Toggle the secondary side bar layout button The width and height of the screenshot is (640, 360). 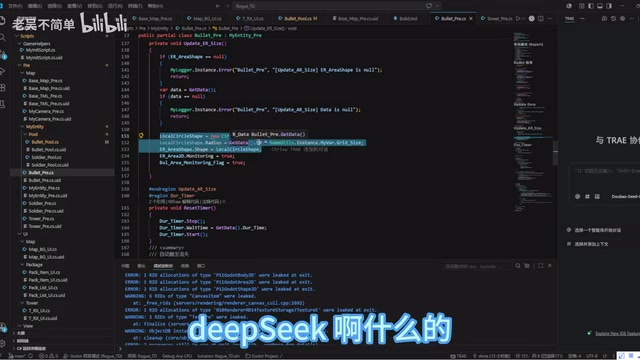609,6
